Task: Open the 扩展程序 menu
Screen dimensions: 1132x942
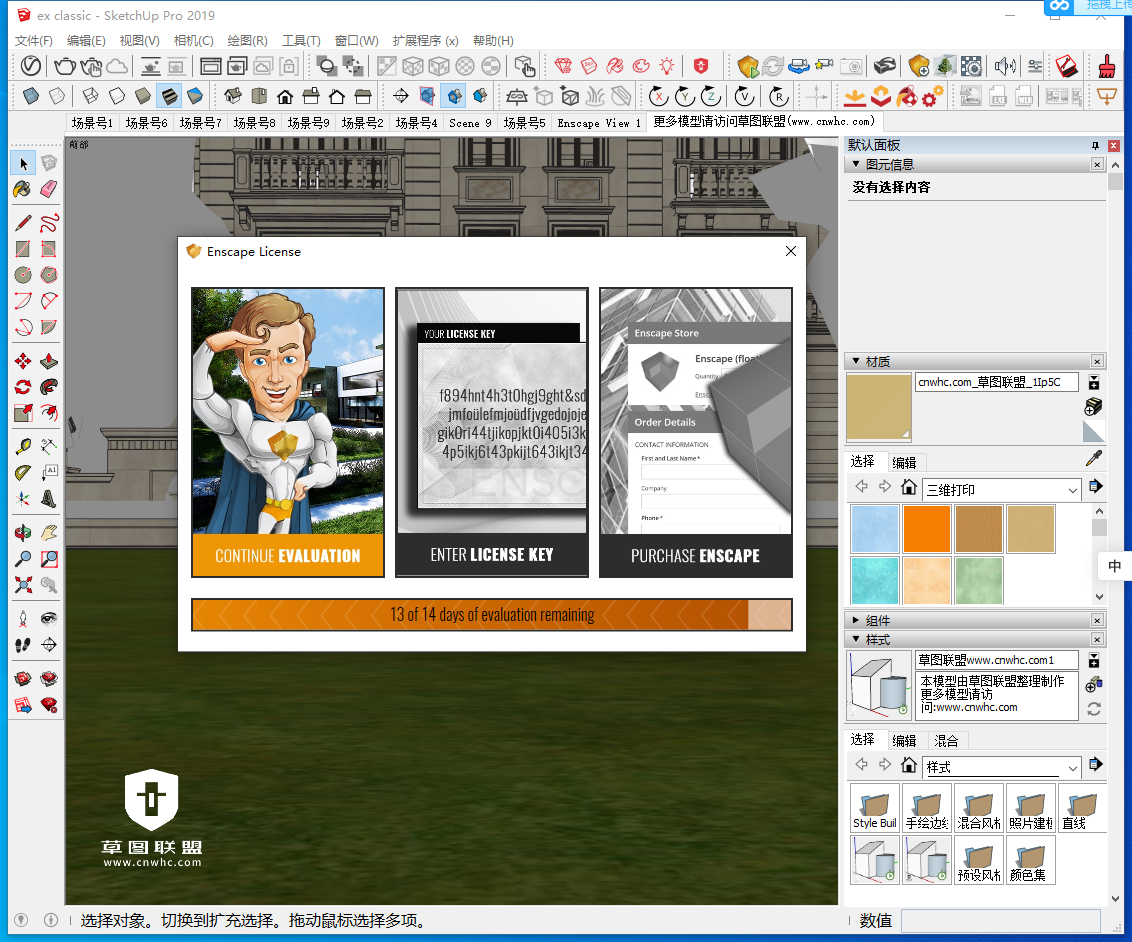Action: pyautogui.click(x=425, y=40)
